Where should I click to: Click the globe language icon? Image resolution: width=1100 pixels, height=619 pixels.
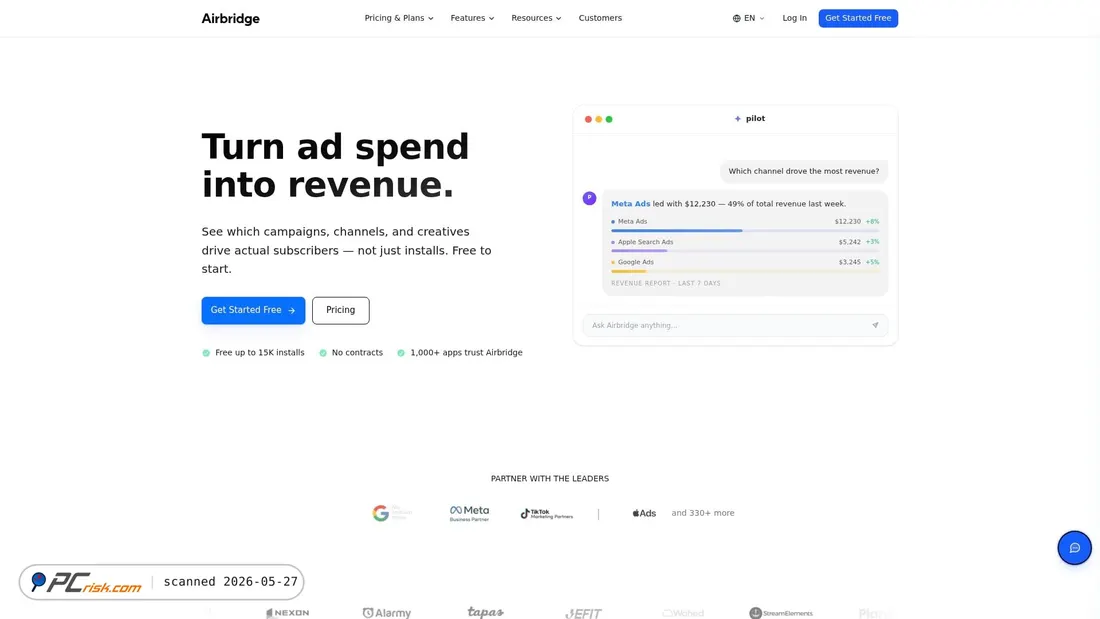coord(737,18)
